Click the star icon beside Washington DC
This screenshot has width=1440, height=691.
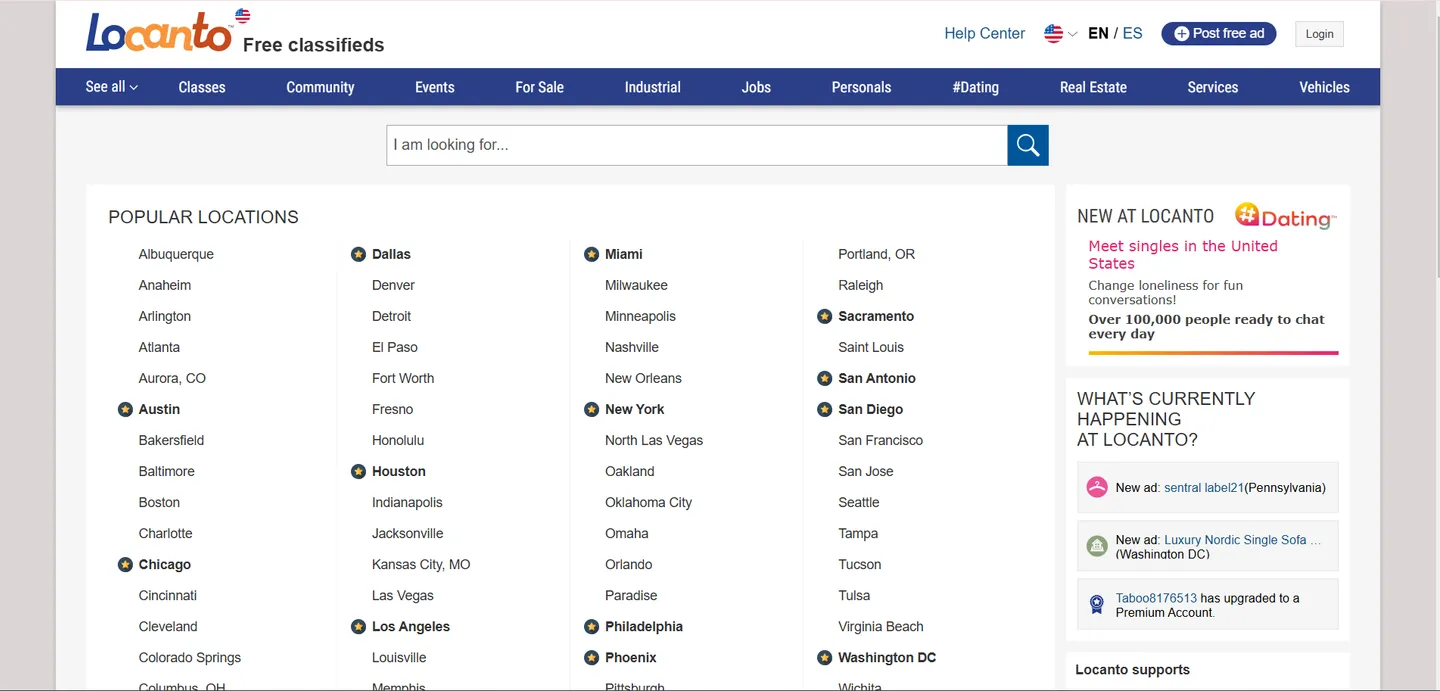pos(824,657)
